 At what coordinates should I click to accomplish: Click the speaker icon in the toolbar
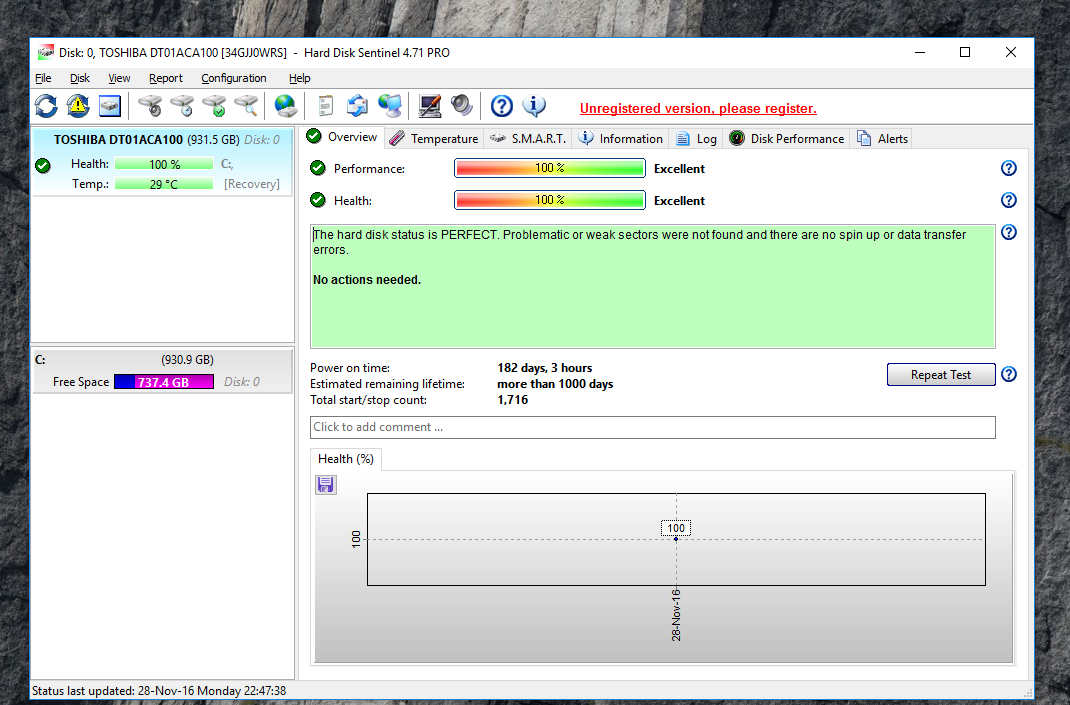click(x=461, y=106)
